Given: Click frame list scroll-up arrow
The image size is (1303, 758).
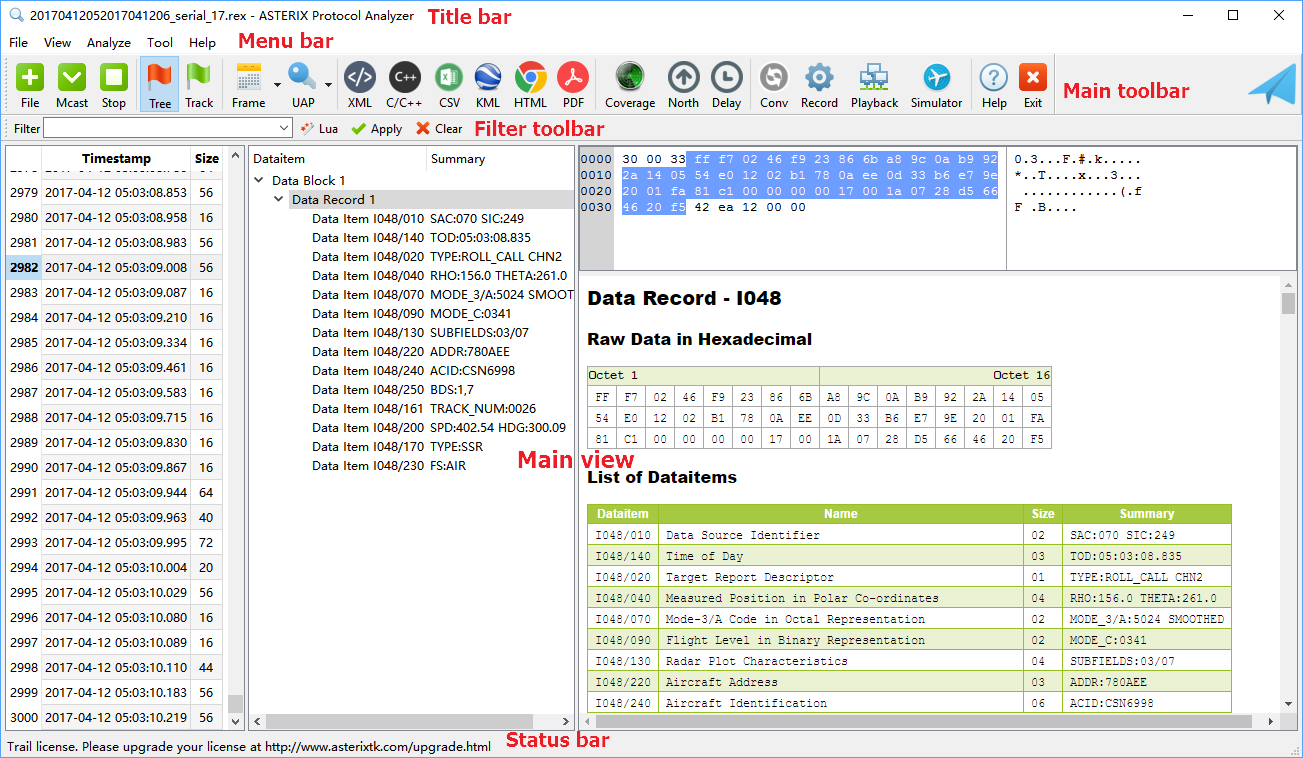Looking at the screenshot, I should pos(236,155).
